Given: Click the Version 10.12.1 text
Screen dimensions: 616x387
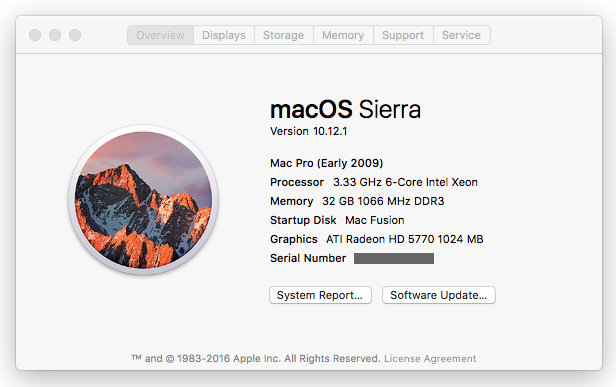Looking at the screenshot, I should (308, 131).
